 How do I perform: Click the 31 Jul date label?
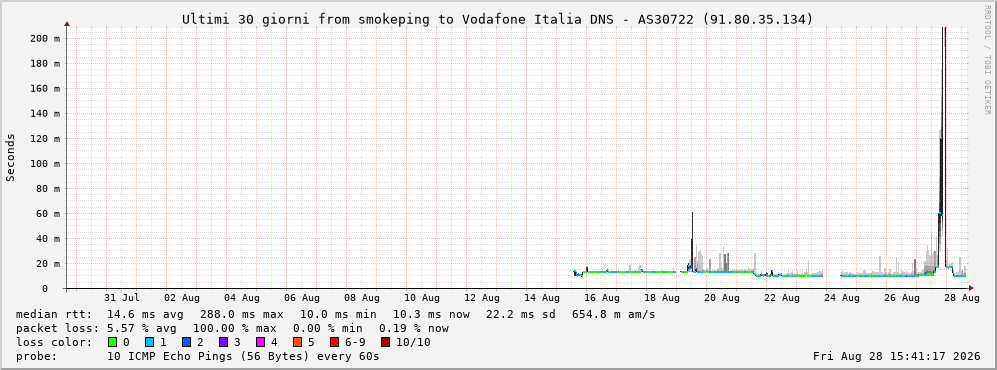pyautogui.click(x=121, y=297)
